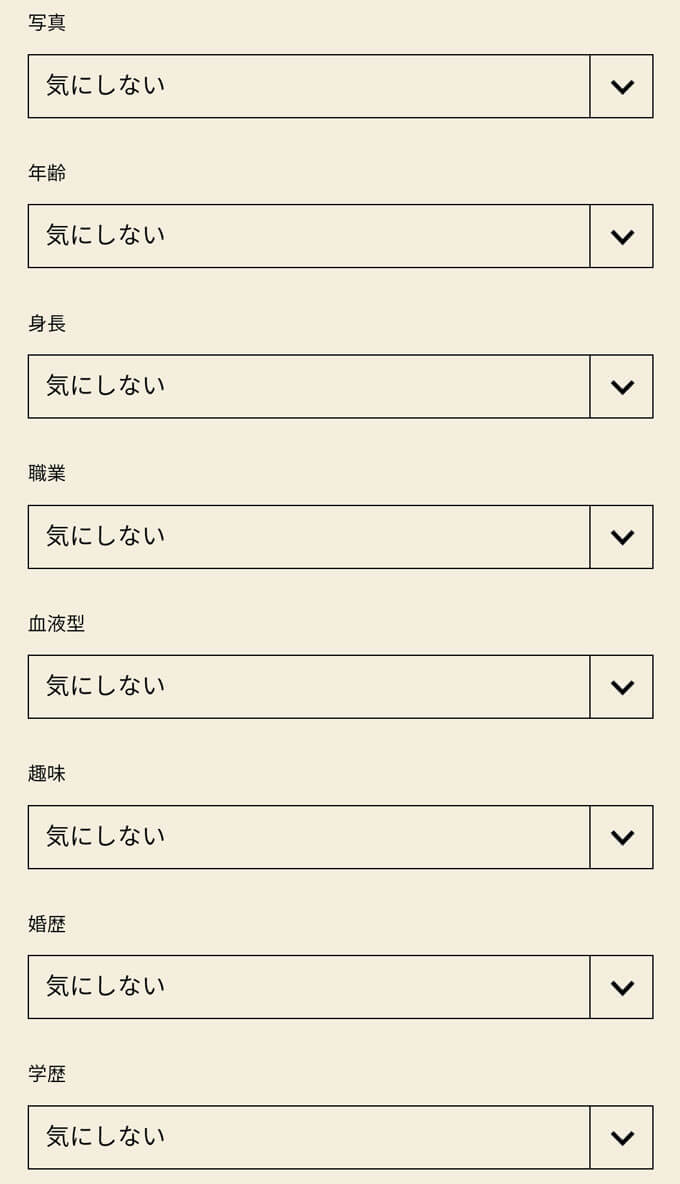Click the chevron on the 婚歴 selector

click(x=621, y=987)
